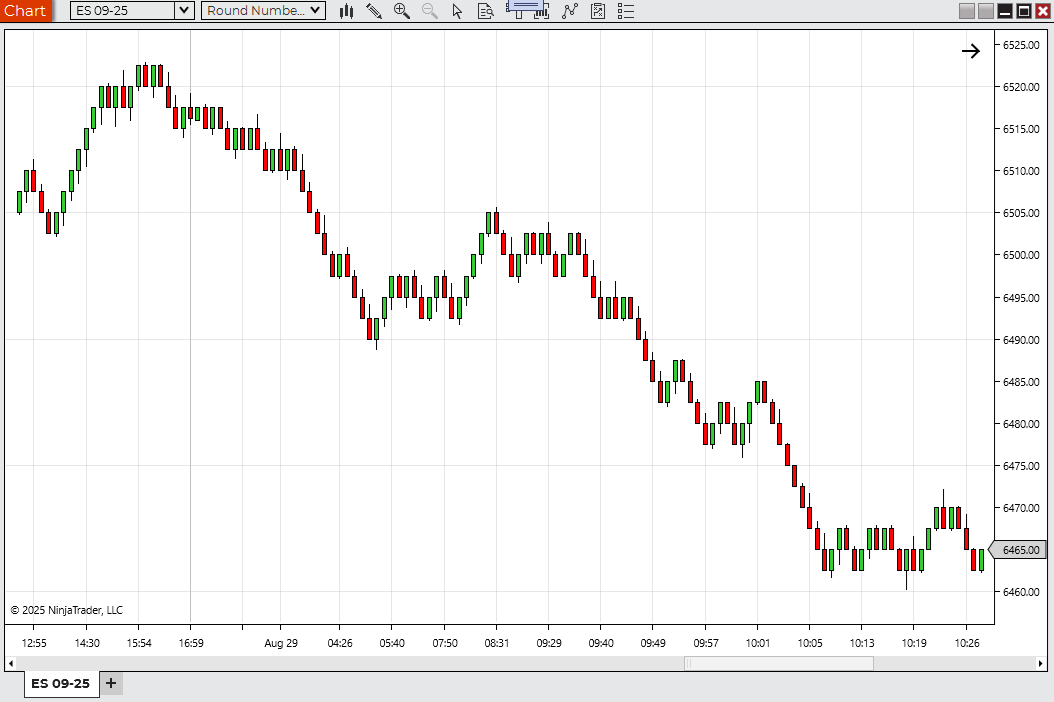This screenshot has width=1054, height=702.
Task: Open the Round Numbers indicator dropdown
Action: coord(262,10)
